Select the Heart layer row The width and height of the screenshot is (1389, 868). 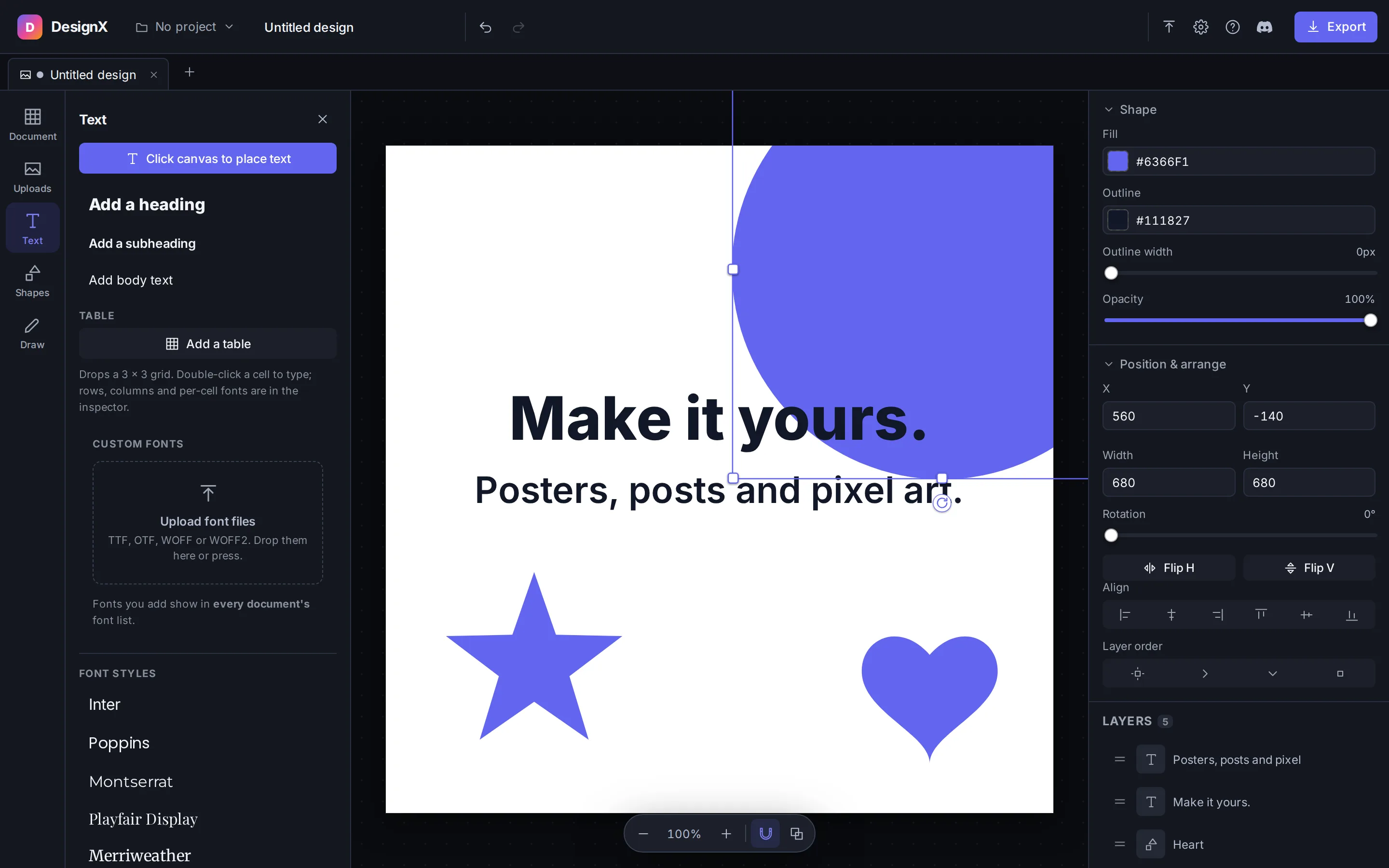pyautogui.click(x=1238, y=844)
